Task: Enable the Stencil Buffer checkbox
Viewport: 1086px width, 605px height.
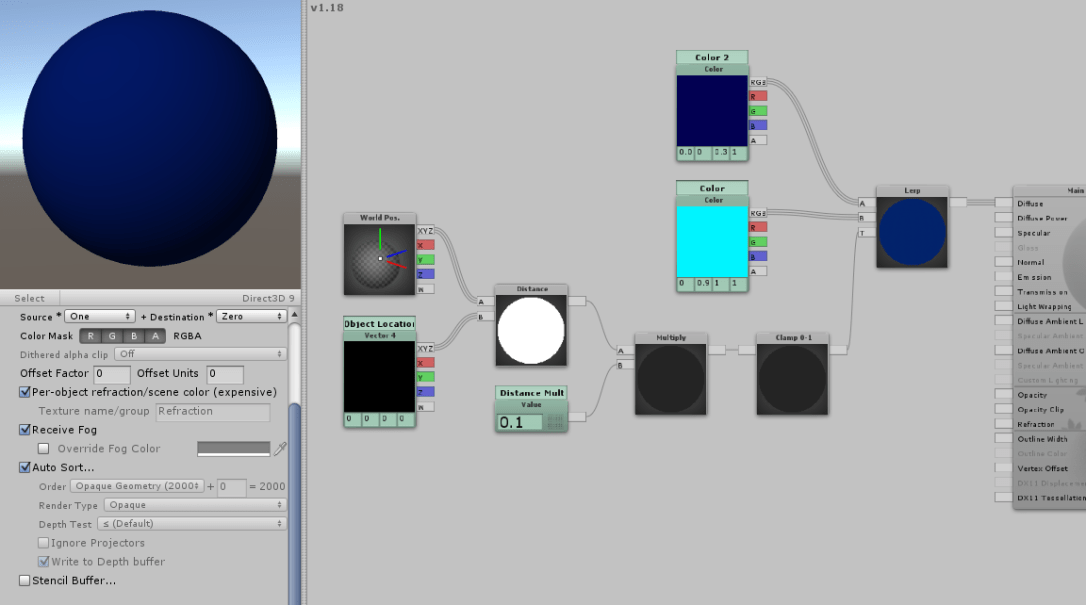Action: tap(25, 581)
